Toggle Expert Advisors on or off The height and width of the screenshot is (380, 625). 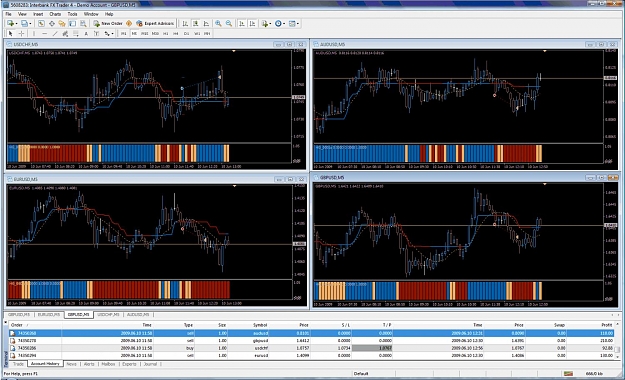(x=155, y=24)
